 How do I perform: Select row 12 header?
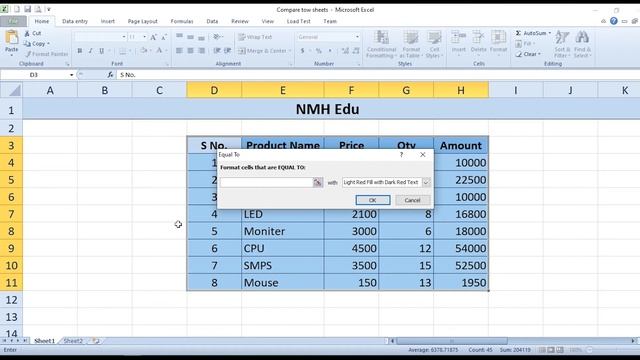[x=11, y=300]
